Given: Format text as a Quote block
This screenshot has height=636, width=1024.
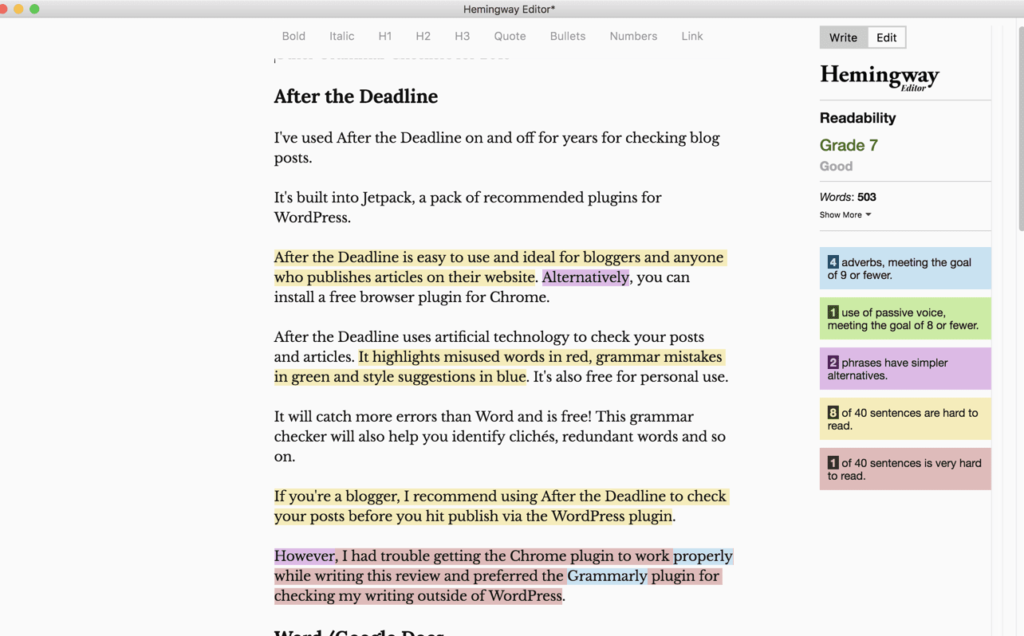Looking at the screenshot, I should 509,36.
